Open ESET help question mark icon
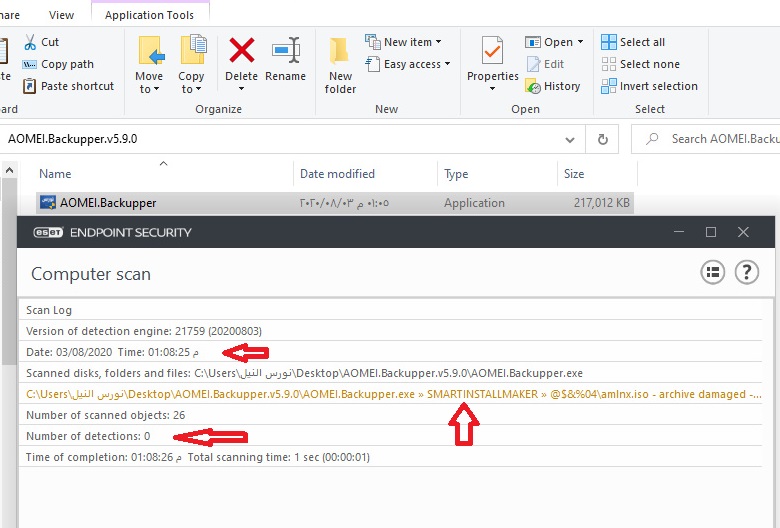 point(746,272)
